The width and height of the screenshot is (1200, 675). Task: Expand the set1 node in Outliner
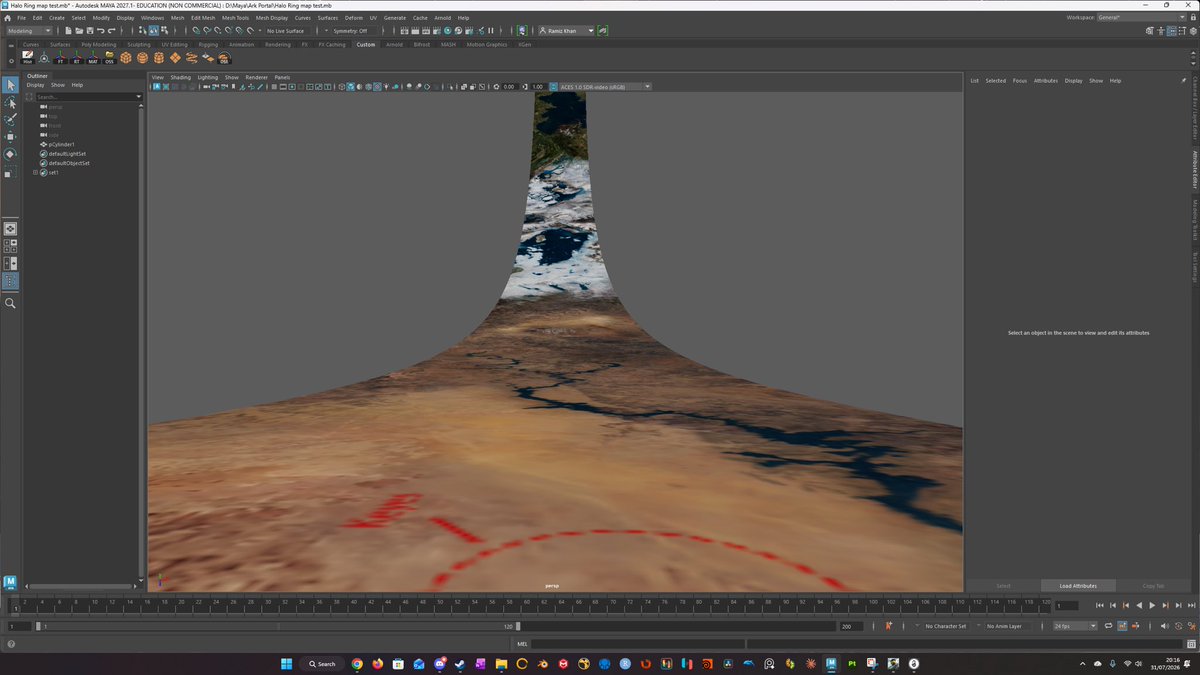point(35,172)
